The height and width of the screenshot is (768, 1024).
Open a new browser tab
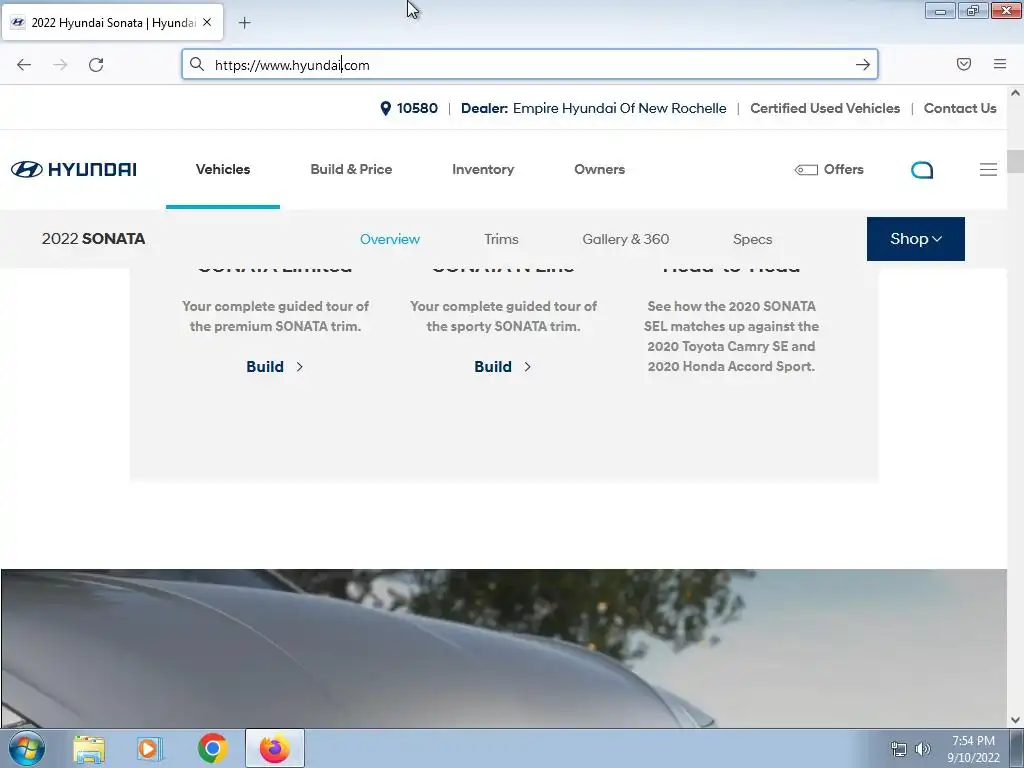tap(244, 23)
